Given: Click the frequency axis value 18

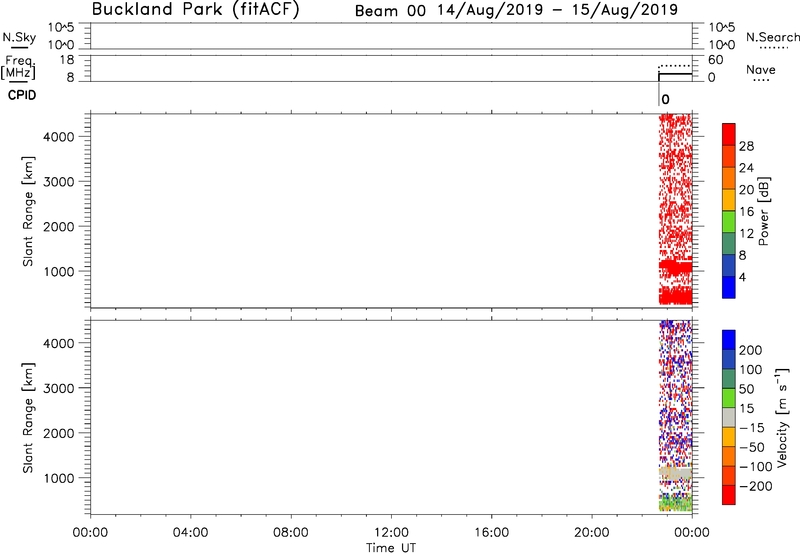Looking at the screenshot, I should point(67,60).
